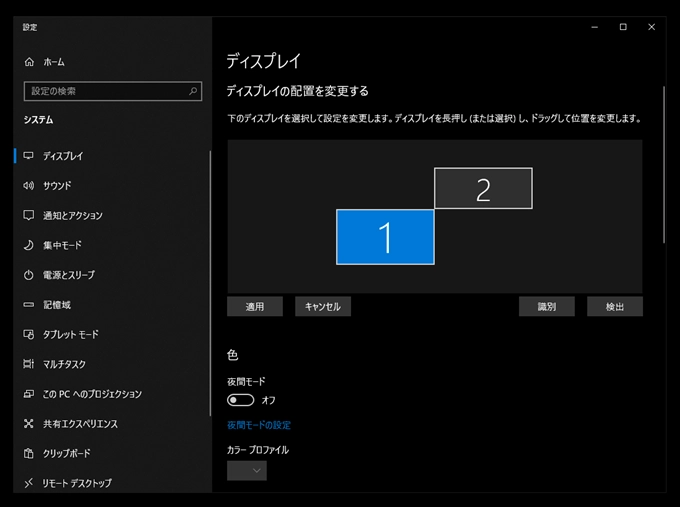Click the 記憶域 storage icon
The image size is (680, 507).
(29, 305)
